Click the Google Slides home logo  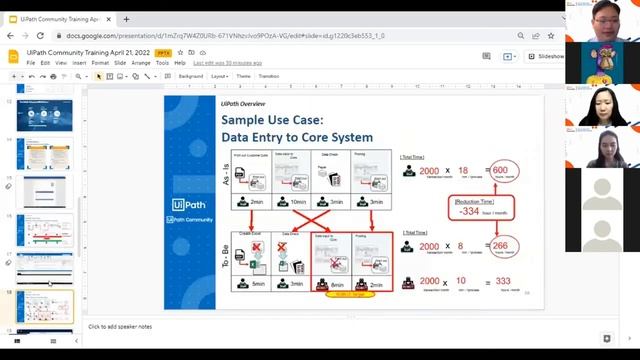point(13,56)
